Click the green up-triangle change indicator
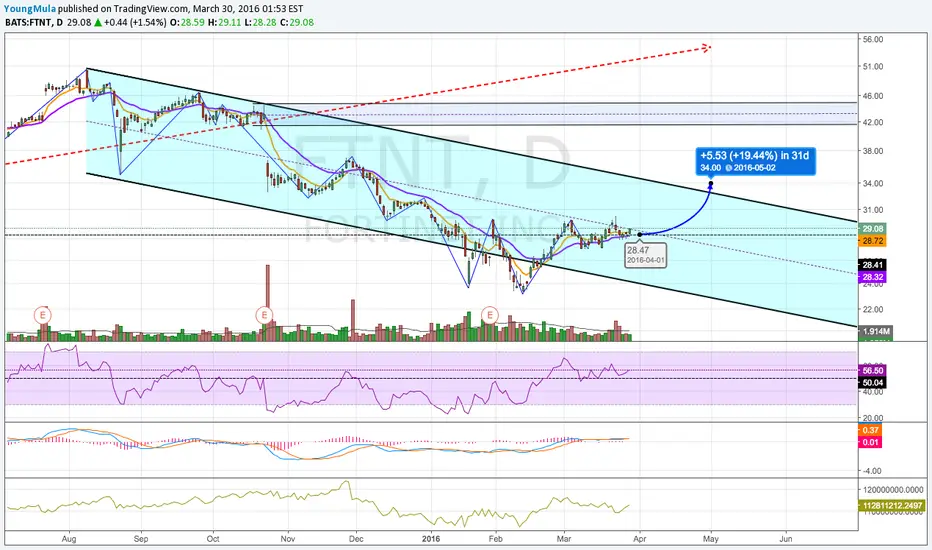Viewport: 932px width, 550px height. pos(97,23)
